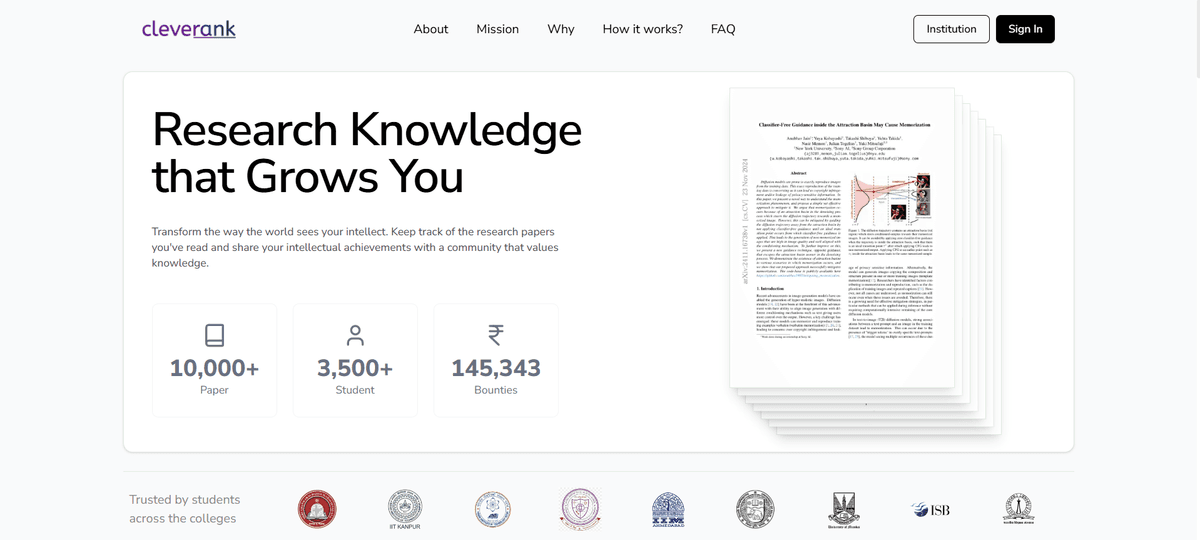Screen dimensions: 1200x540
Task: Click the rupee icon above 145,343
Action: 496,335
